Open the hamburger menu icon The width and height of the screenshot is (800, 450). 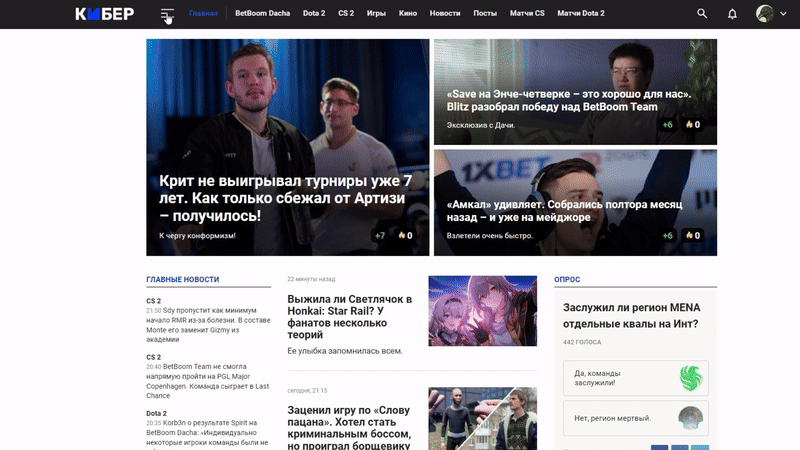167,14
